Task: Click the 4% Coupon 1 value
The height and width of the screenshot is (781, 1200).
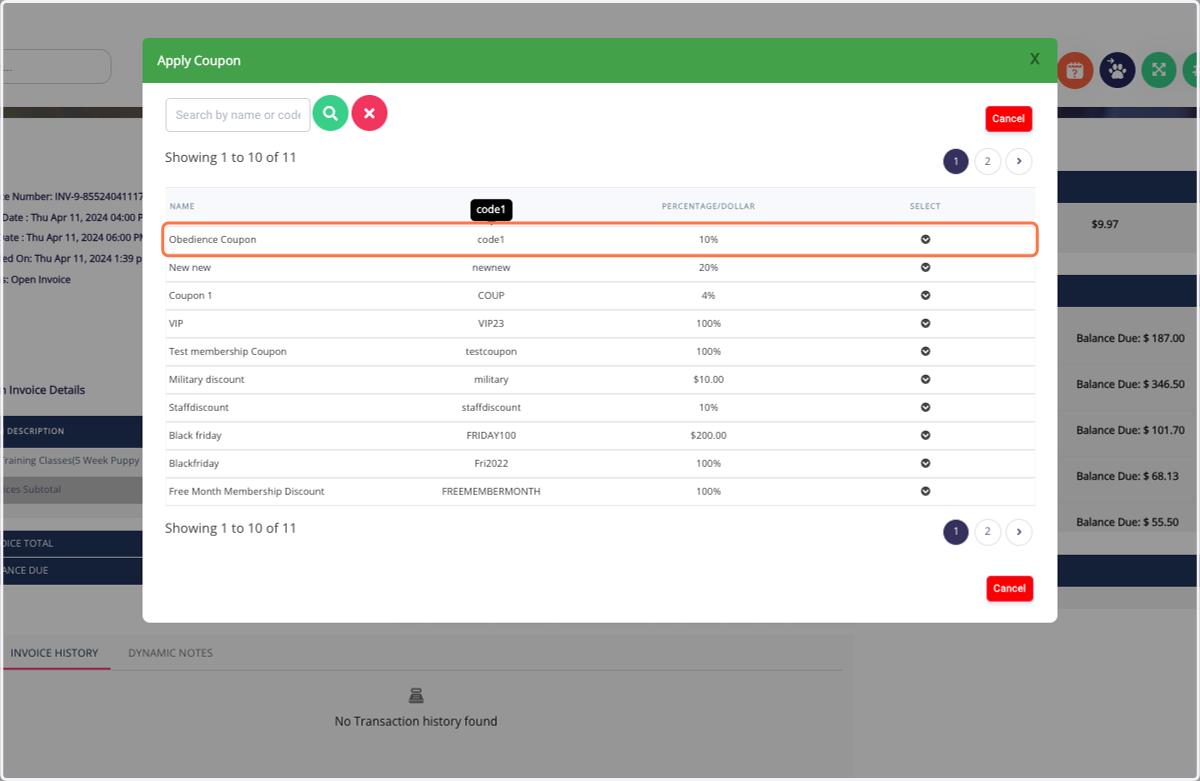Action: tap(708, 296)
